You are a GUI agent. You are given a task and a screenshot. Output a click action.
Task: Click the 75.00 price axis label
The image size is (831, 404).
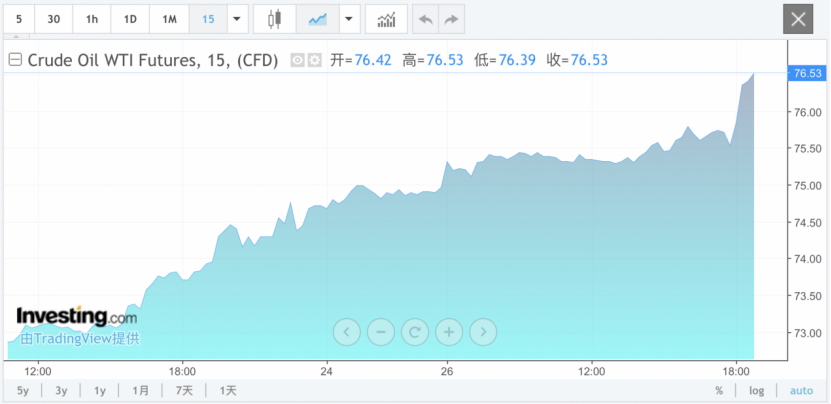pos(808,186)
